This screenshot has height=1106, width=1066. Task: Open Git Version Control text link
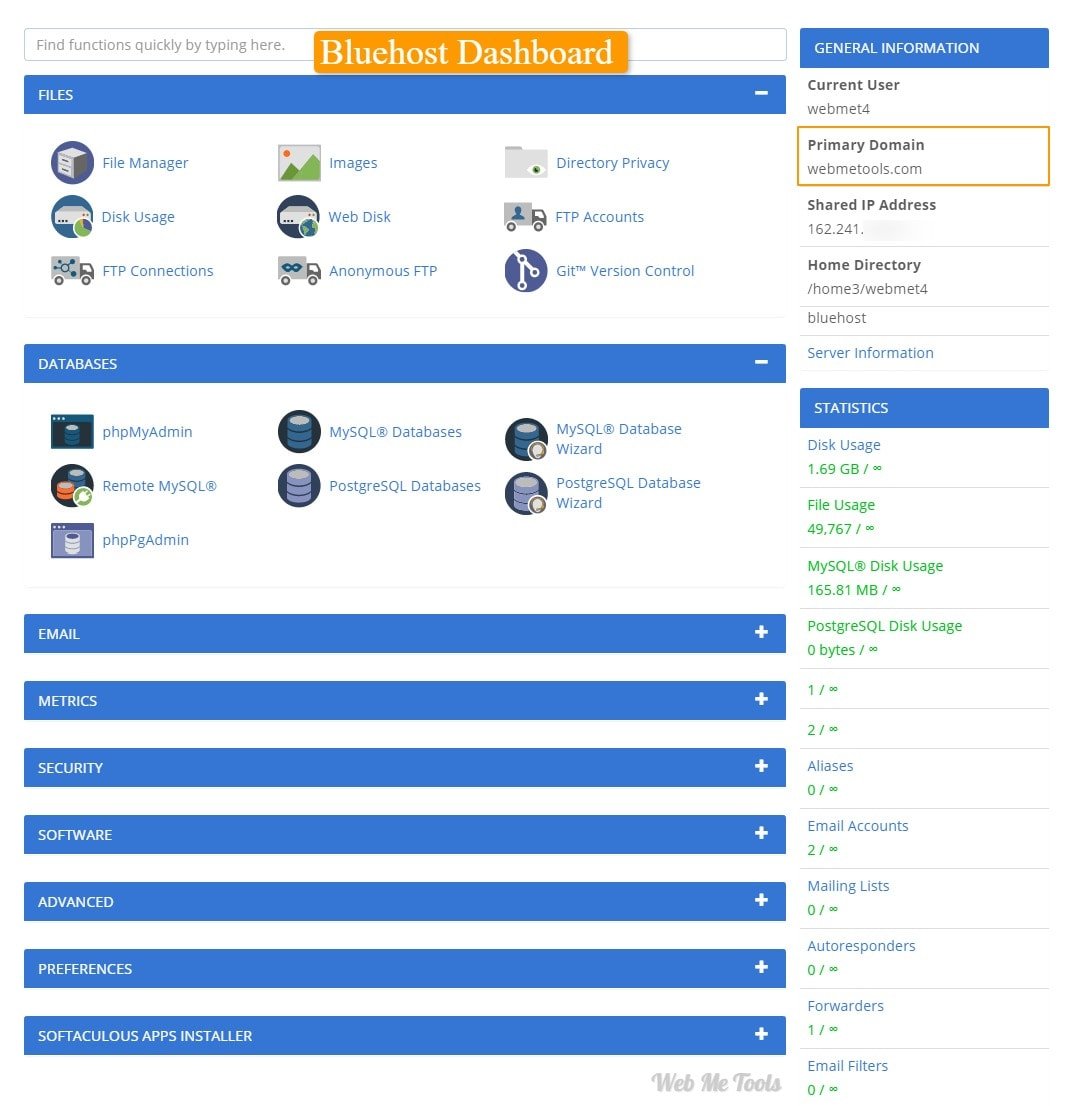[625, 271]
